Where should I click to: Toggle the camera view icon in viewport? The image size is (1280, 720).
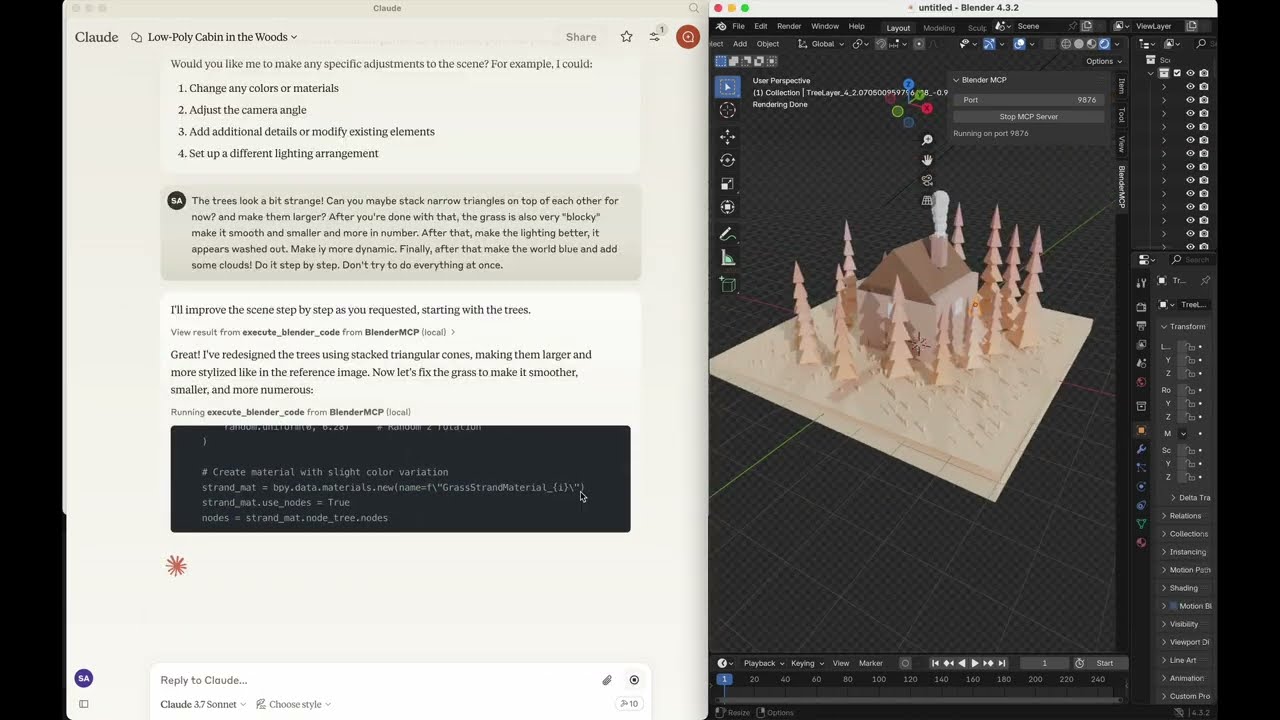tap(927, 180)
